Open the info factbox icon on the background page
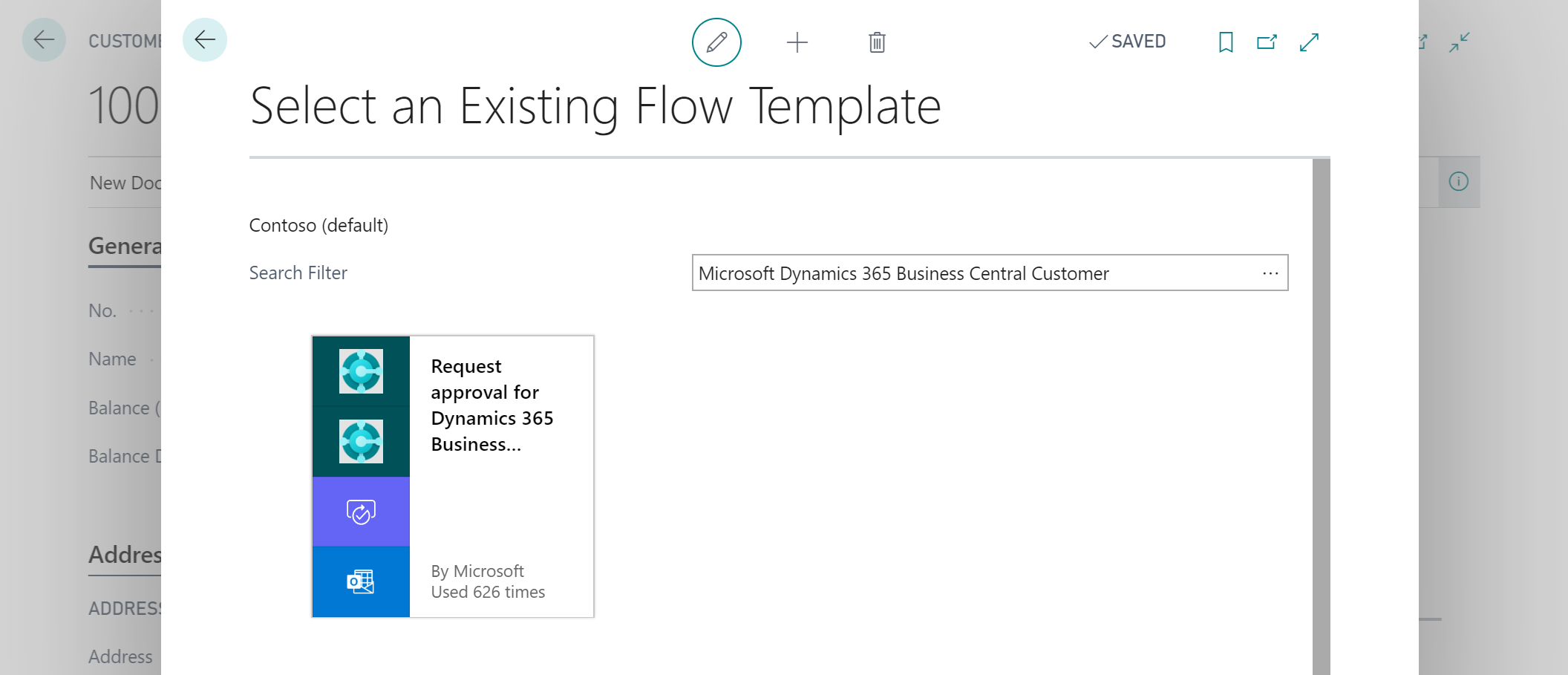The width and height of the screenshot is (1568, 675). click(1458, 181)
